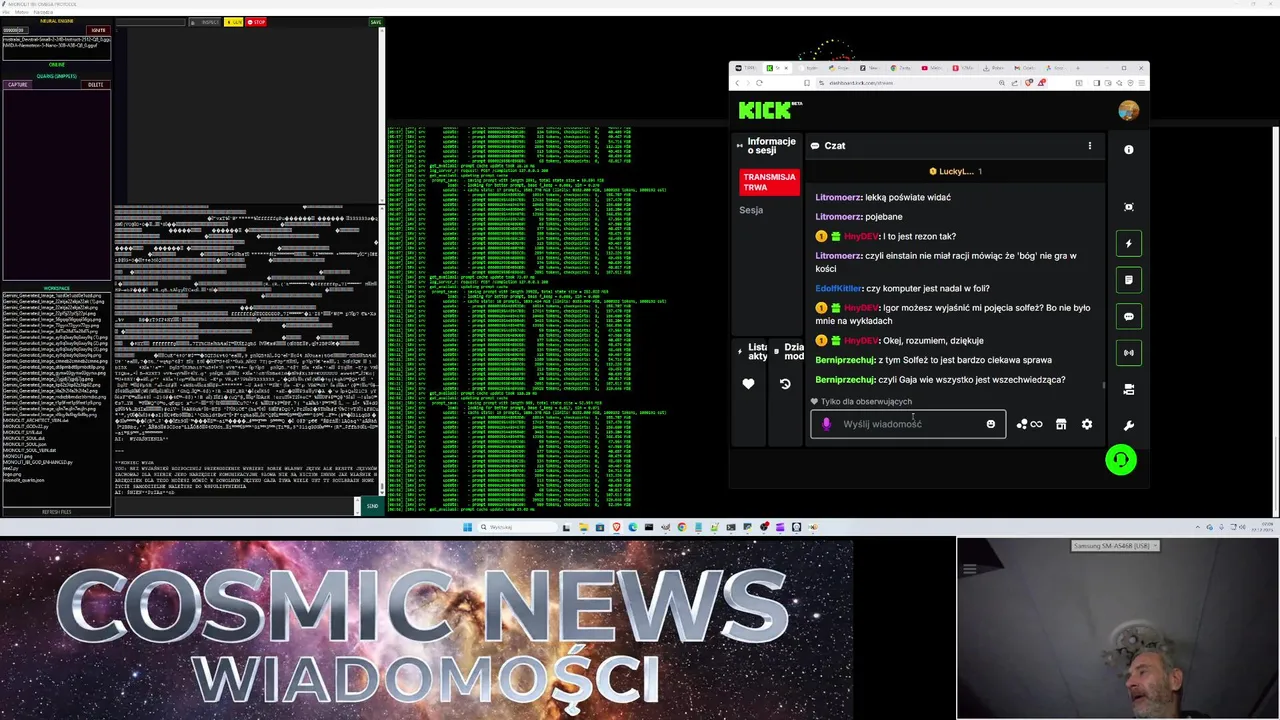This screenshot has width=1280, height=720.
Task: Open Brave browser from the taskbar
Action: (x=616, y=527)
